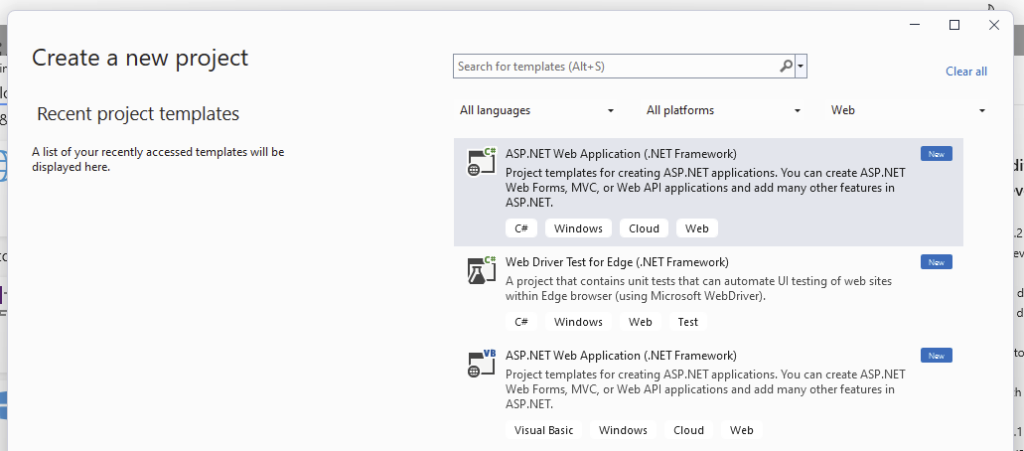The width and height of the screenshot is (1024, 451).
Task: Click New badge on C# ASP.NET template
Action: point(936,153)
